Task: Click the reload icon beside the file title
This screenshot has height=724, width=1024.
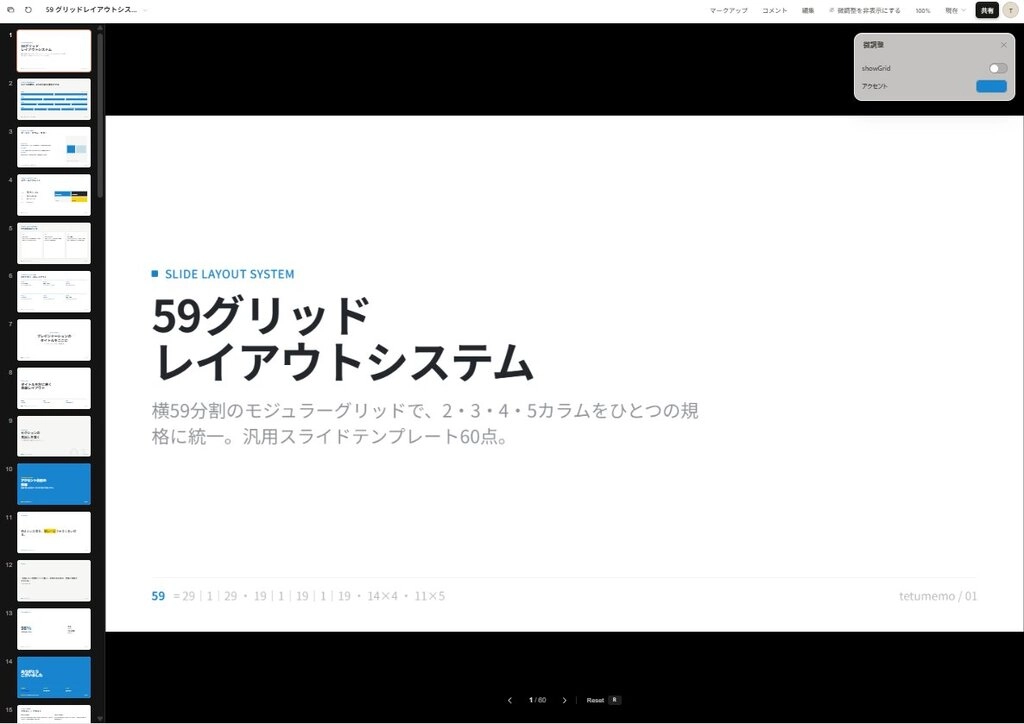Action: click(28, 10)
